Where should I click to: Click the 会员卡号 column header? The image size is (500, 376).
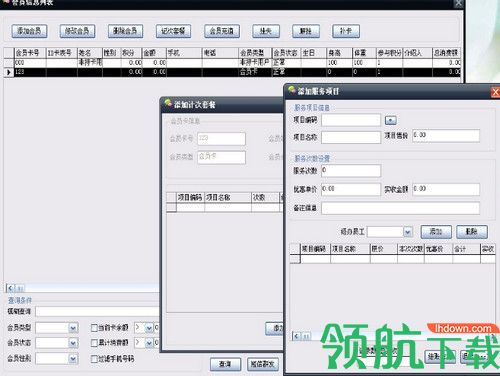[x=30, y=53]
